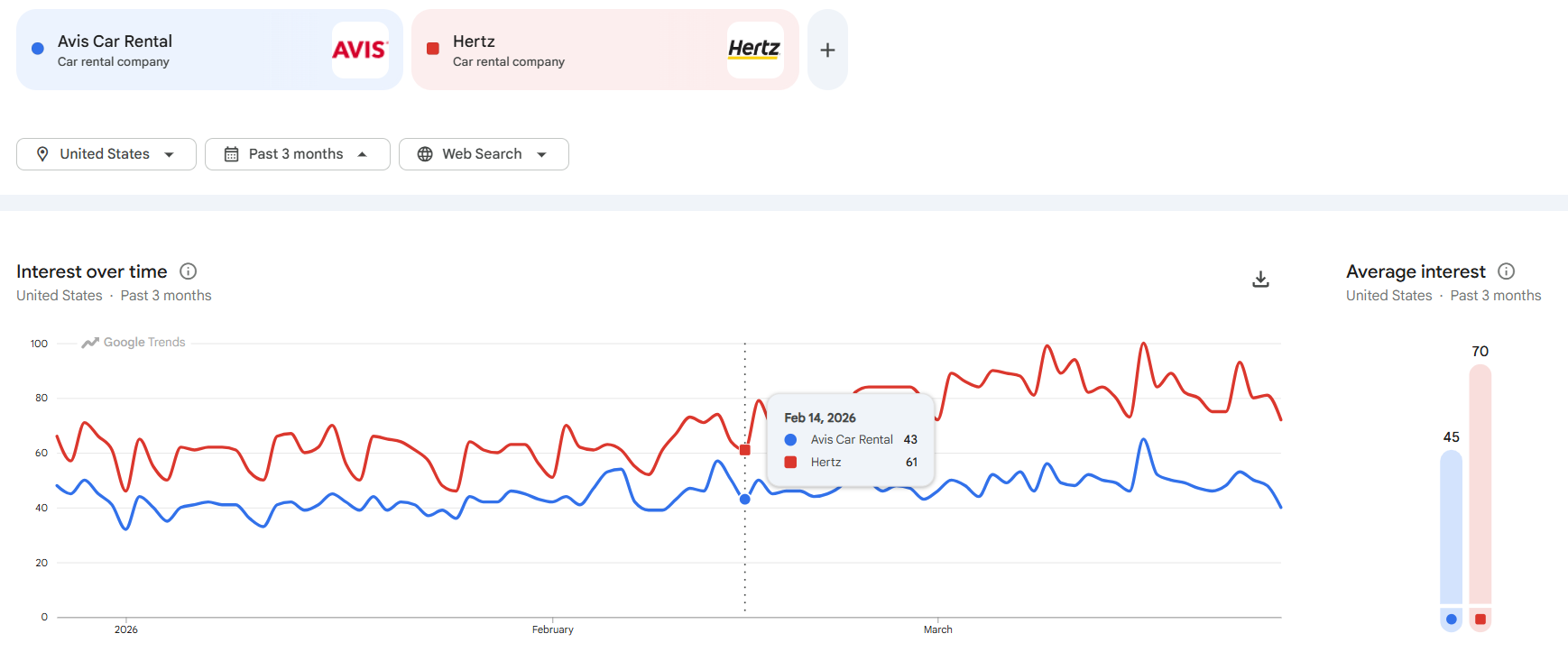Screen dimensions: 1568x661
Task: Click the globe icon in search type filter
Action: [x=425, y=154]
